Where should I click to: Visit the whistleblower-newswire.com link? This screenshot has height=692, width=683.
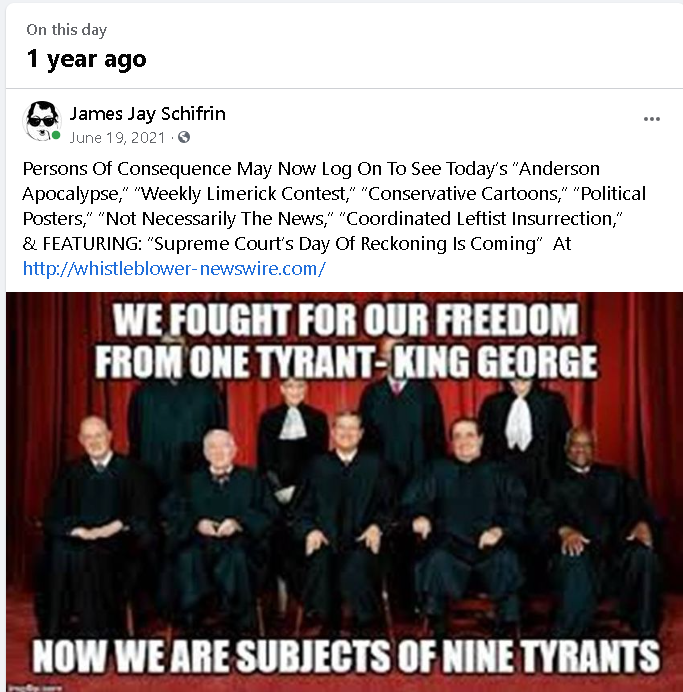(174, 268)
